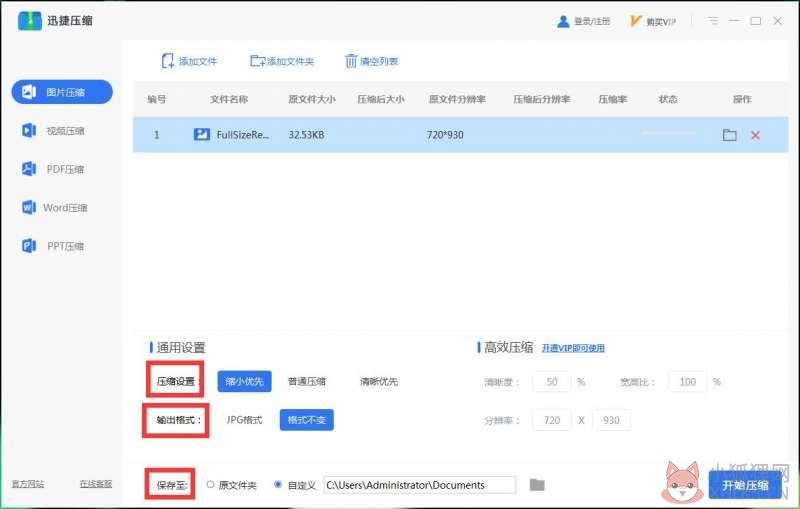Open output folder icon for FullSizeRe row
800x509 pixels.
[730, 135]
